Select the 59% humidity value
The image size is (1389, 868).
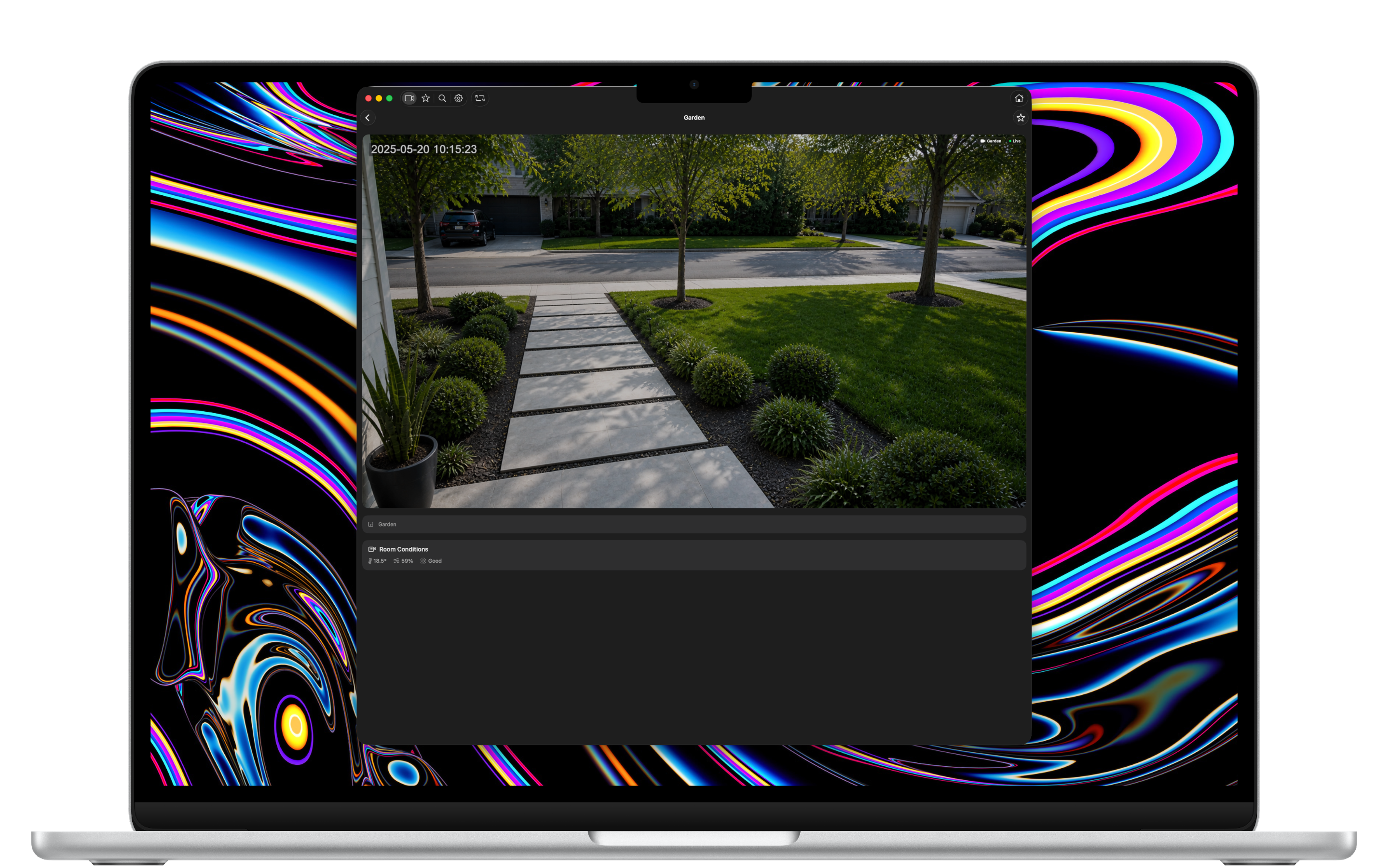tap(407, 561)
